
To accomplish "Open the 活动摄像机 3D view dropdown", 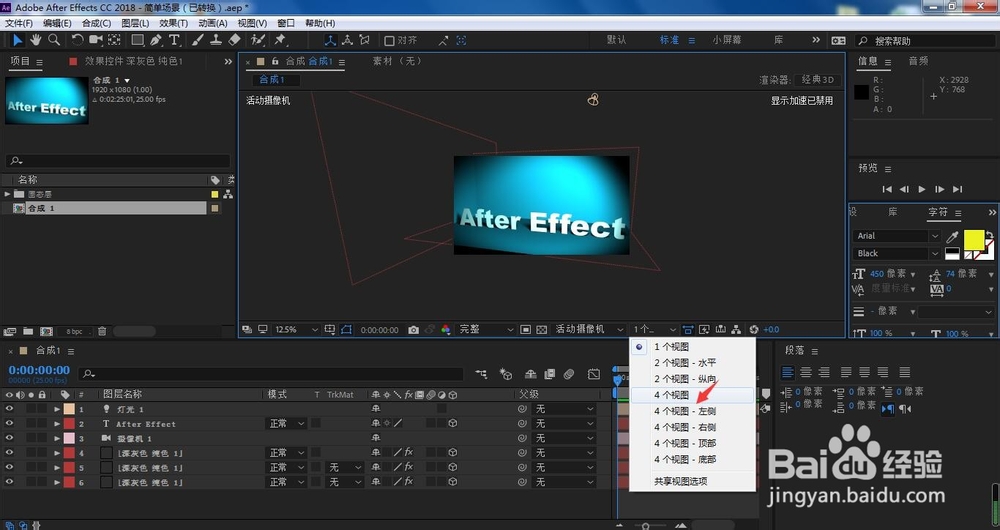I will pyautogui.click(x=589, y=330).
